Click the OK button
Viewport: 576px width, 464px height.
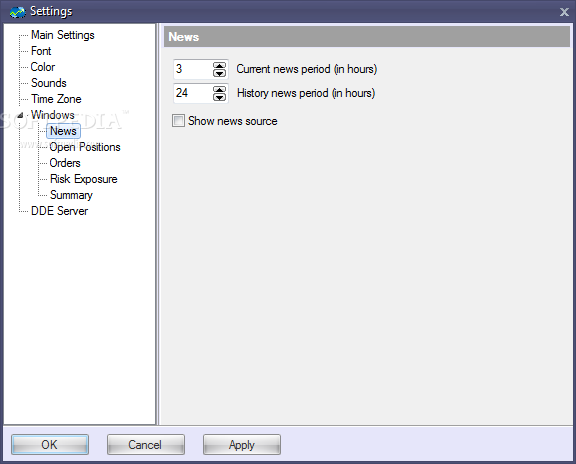coord(50,445)
